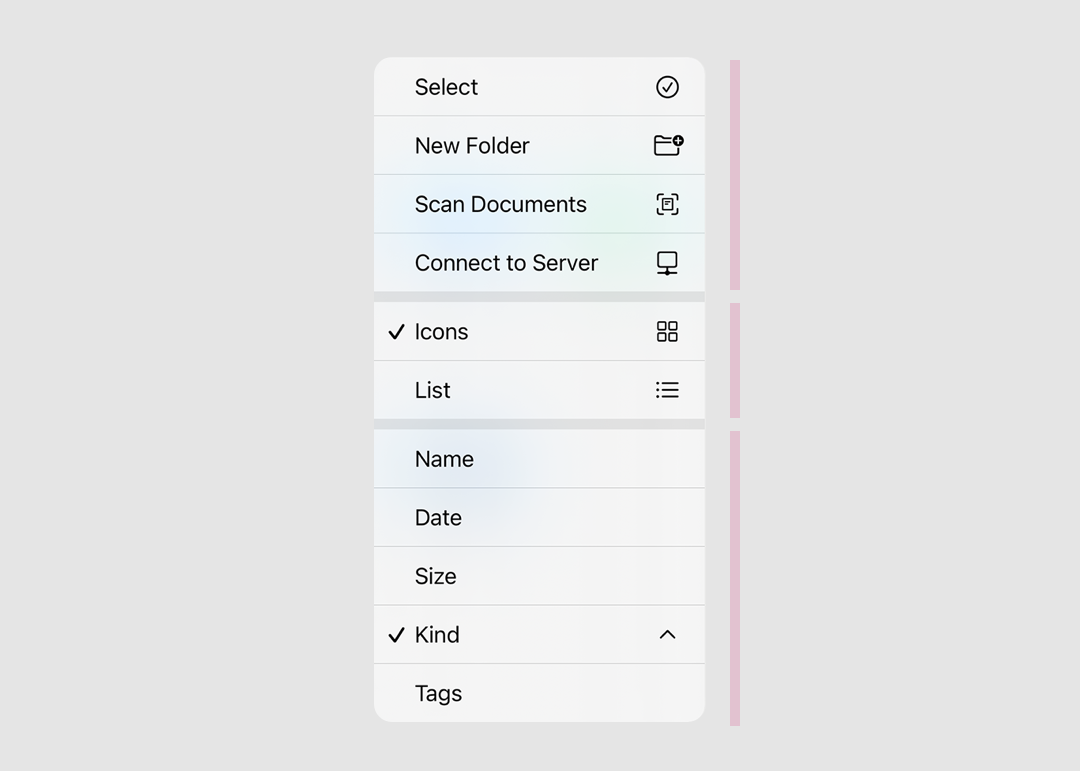Open the Connect to Server label

(506, 263)
